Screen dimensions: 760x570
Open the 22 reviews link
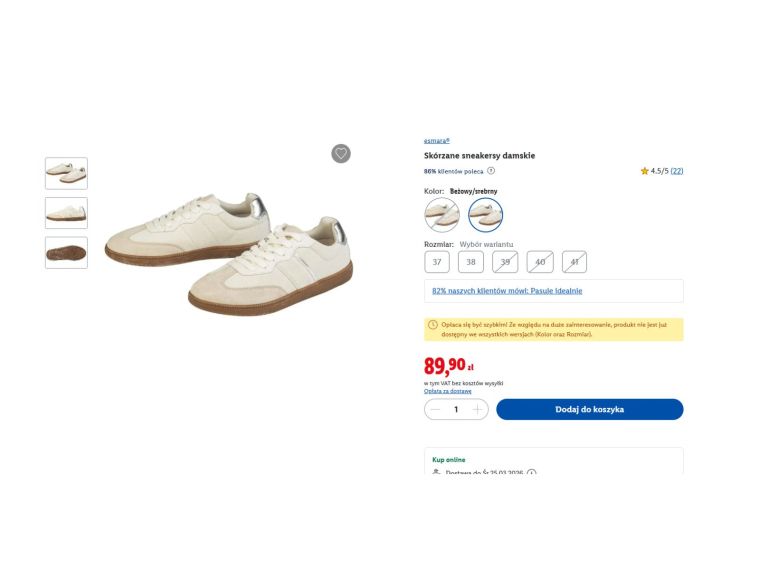677,171
